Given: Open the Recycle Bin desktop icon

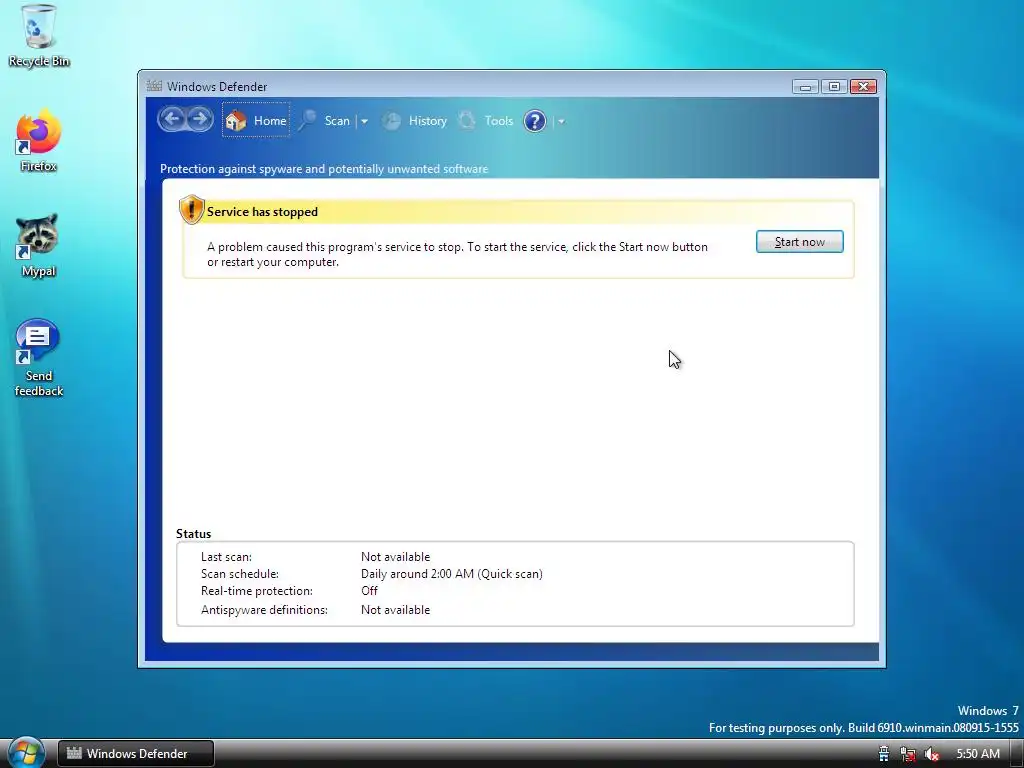Looking at the screenshot, I should tap(39, 36).
